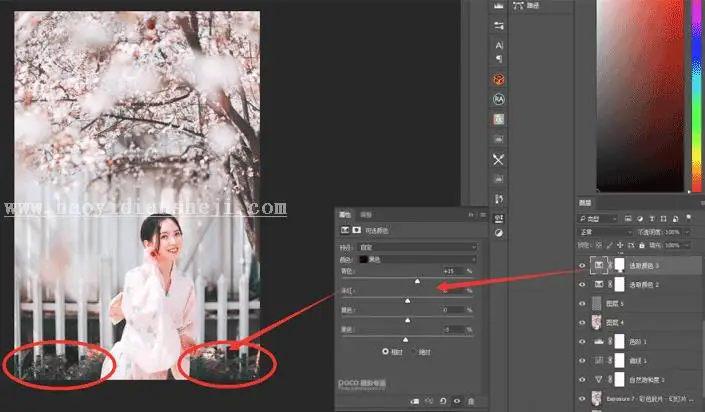
Task: Hide the 选取颜色 3 layer
Action: click(x=582, y=266)
